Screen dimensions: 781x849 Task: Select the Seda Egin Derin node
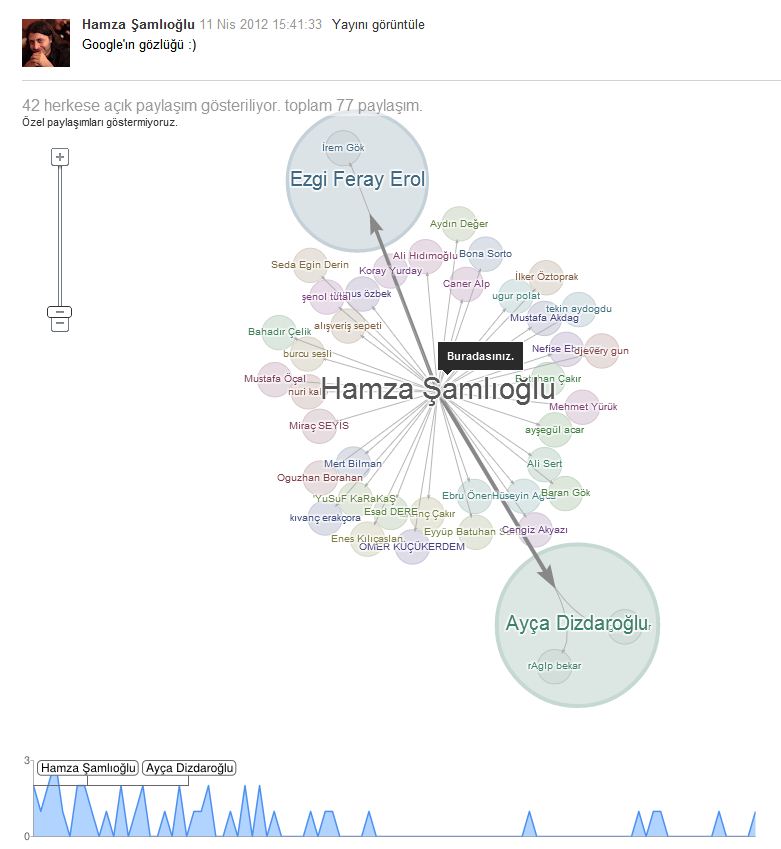tap(310, 265)
